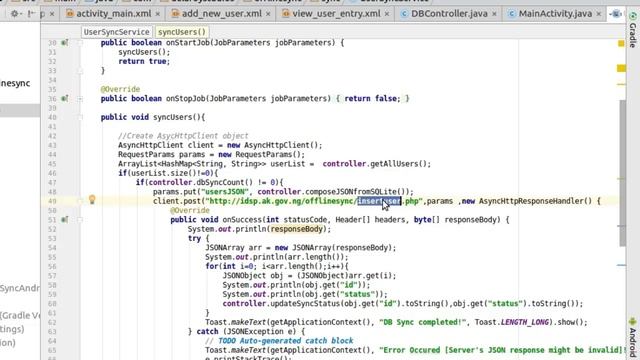Click '"usersJSON"' string on line 48

click(x=227, y=191)
